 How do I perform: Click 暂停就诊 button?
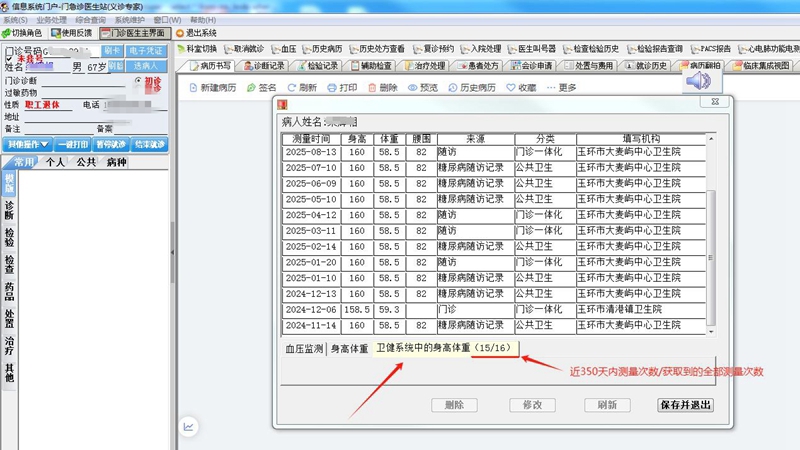click(x=111, y=144)
